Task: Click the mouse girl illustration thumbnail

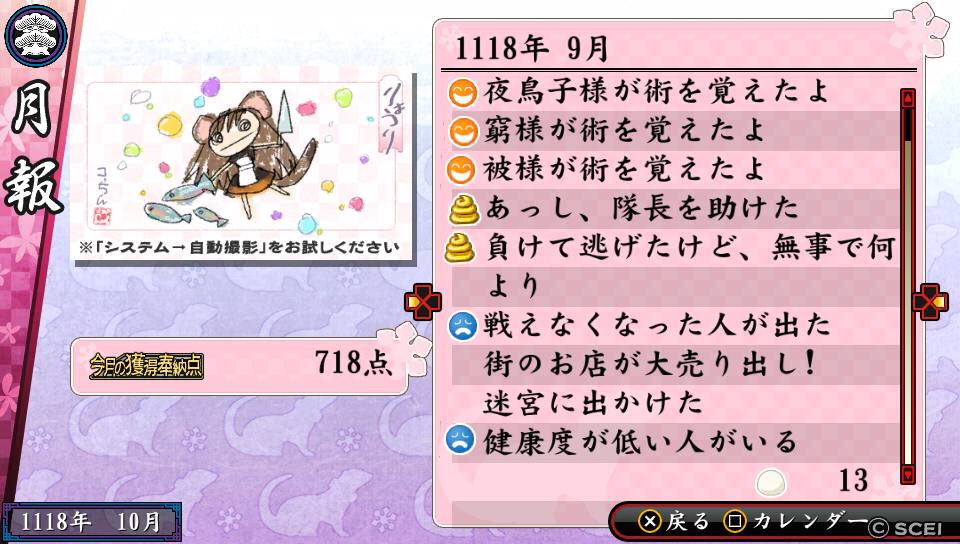Action: pyautogui.click(x=241, y=156)
